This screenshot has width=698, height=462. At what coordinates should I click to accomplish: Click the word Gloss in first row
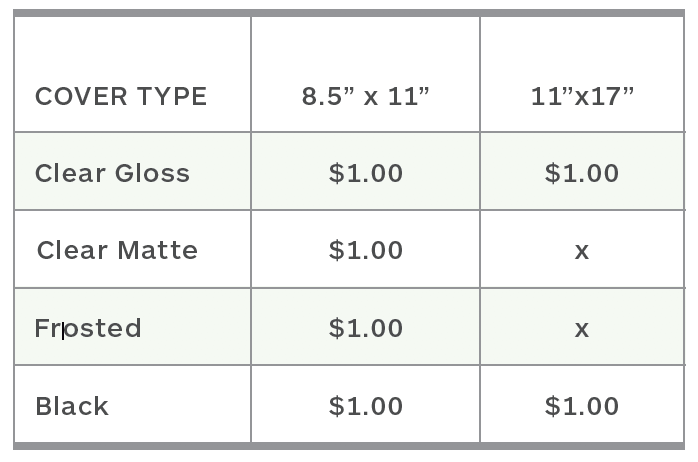tap(152, 173)
